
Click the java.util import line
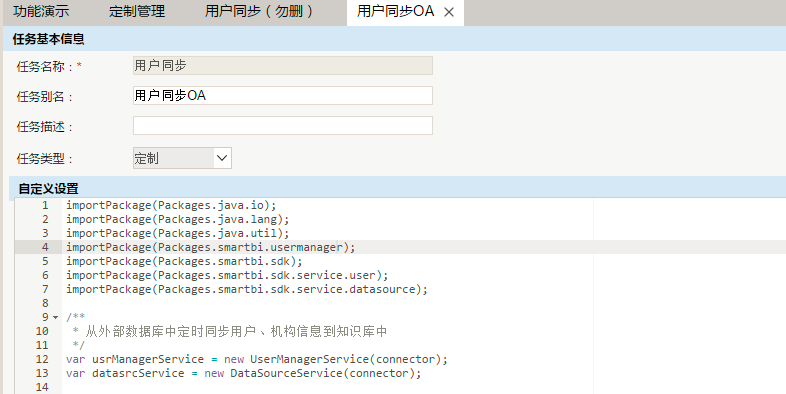(178, 233)
